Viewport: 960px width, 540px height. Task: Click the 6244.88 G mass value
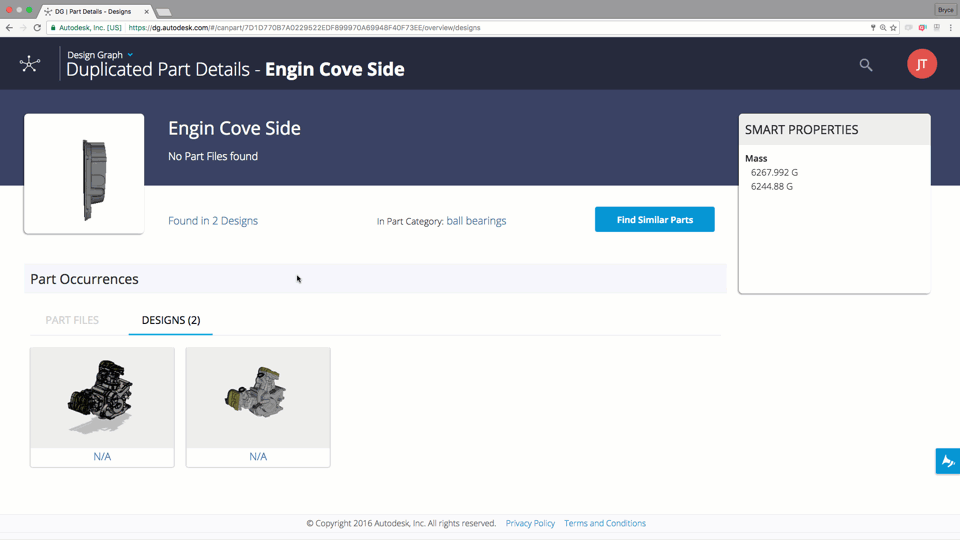coord(772,186)
